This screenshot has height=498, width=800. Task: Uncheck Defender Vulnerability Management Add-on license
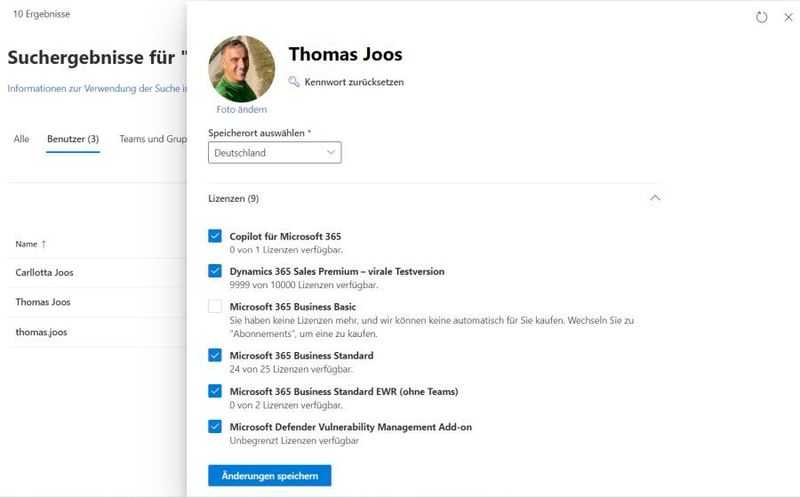click(x=215, y=426)
